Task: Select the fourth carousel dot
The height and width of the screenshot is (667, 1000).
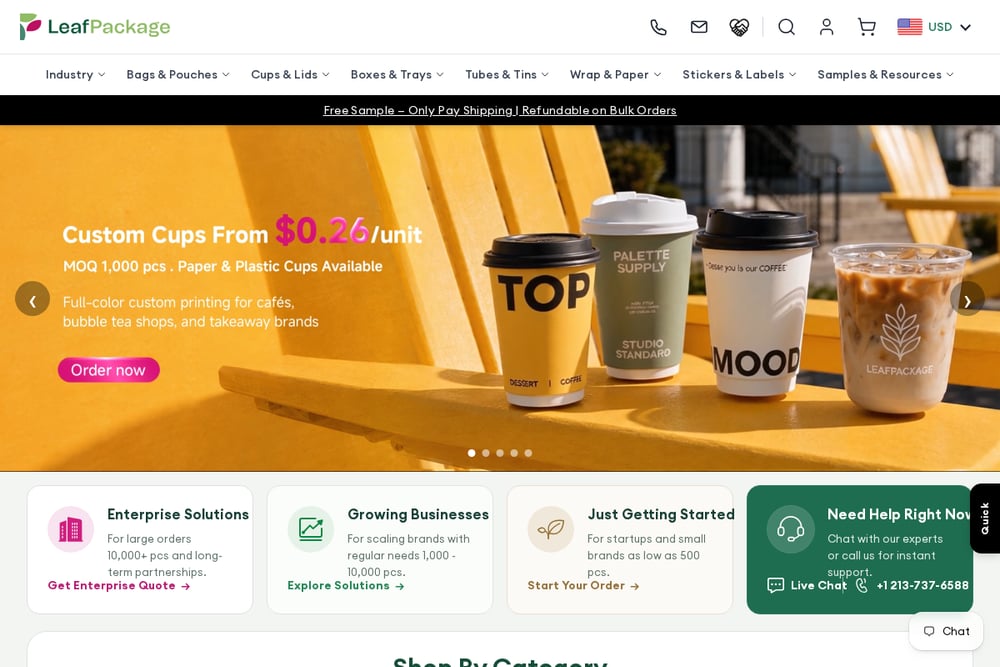Action: coord(514,453)
